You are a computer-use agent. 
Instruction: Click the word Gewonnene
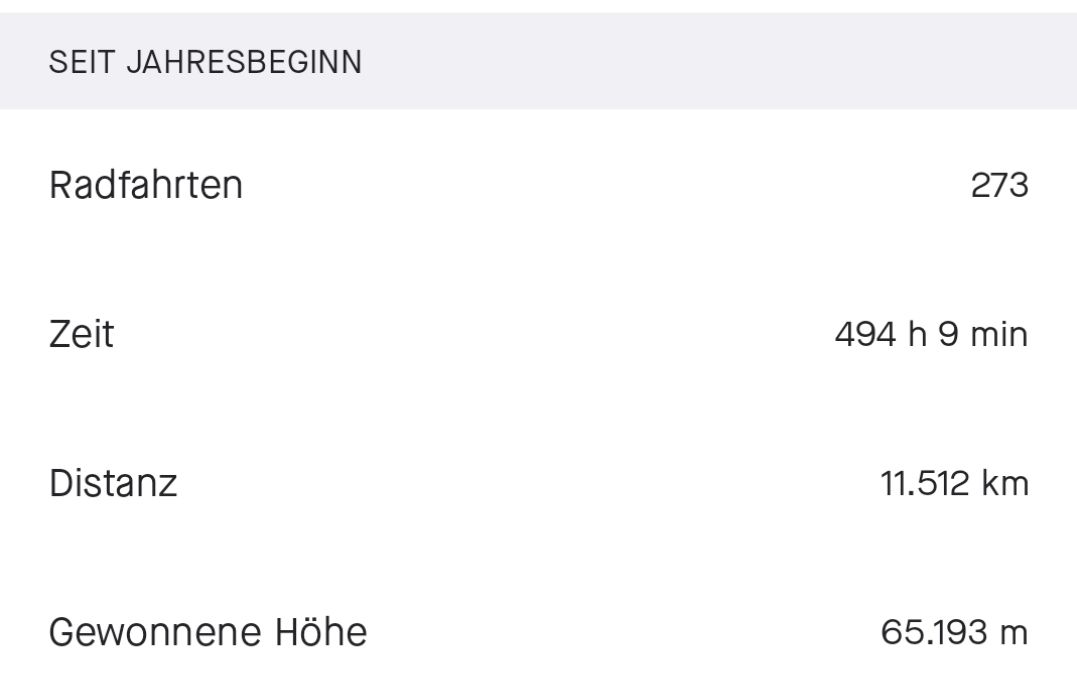(x=148, y=632)
